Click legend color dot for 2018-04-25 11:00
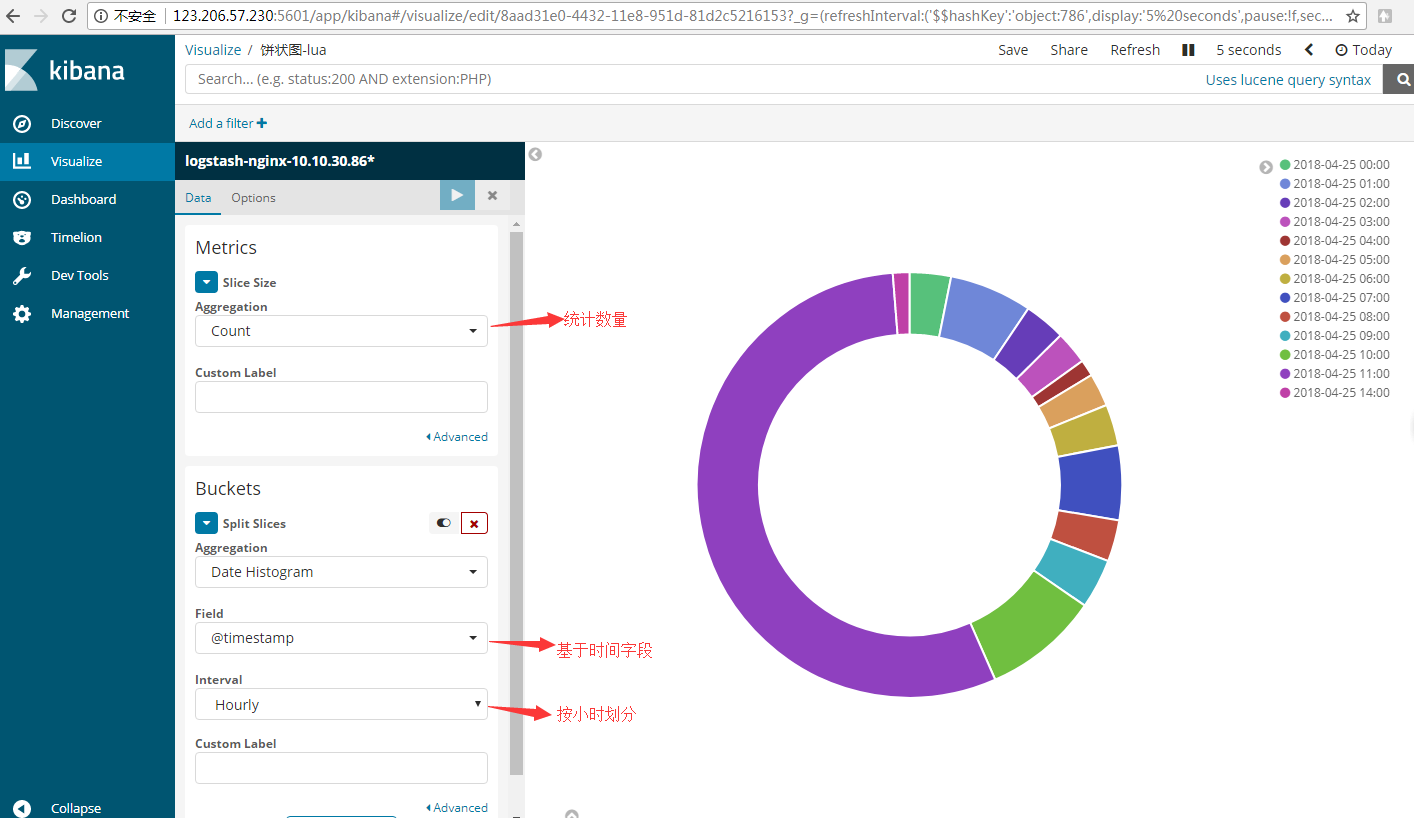The height and width of the screenshot is (818, 1414). coord(1285,374)
